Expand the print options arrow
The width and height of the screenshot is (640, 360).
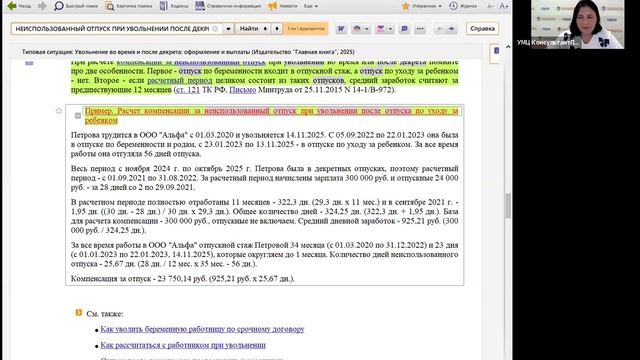click(x=367, y=29)
